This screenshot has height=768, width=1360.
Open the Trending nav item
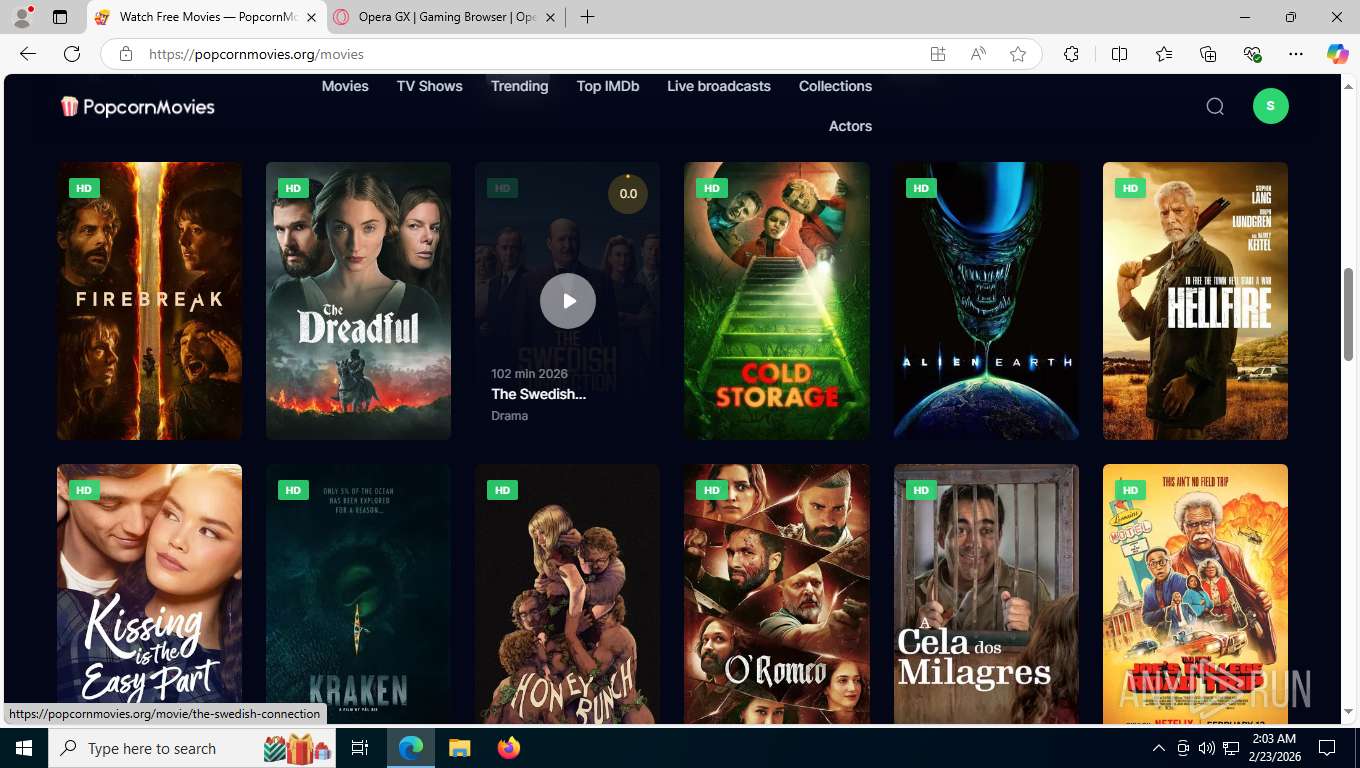click(x=520, y=86)
